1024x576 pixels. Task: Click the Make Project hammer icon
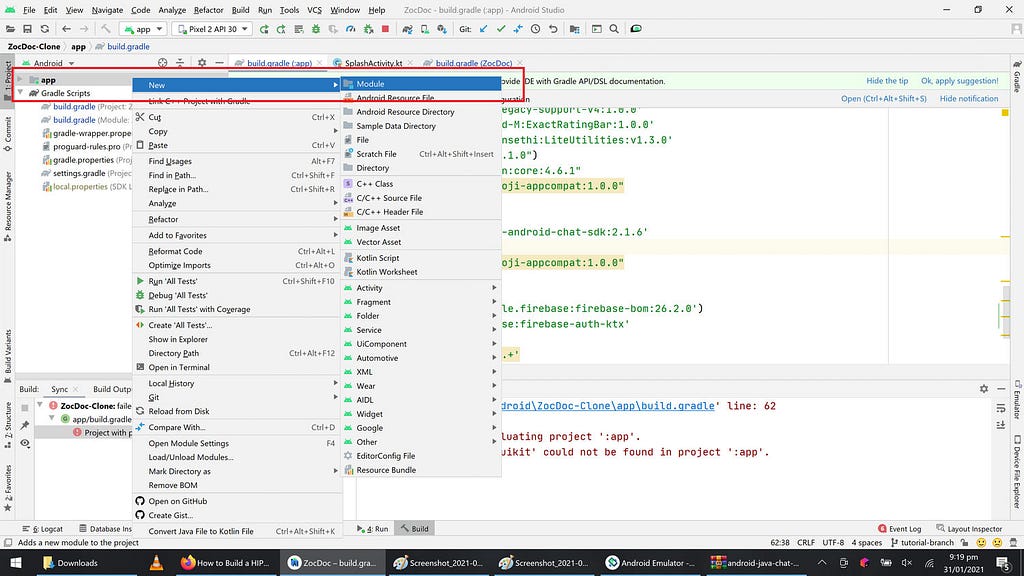[106, 29]
